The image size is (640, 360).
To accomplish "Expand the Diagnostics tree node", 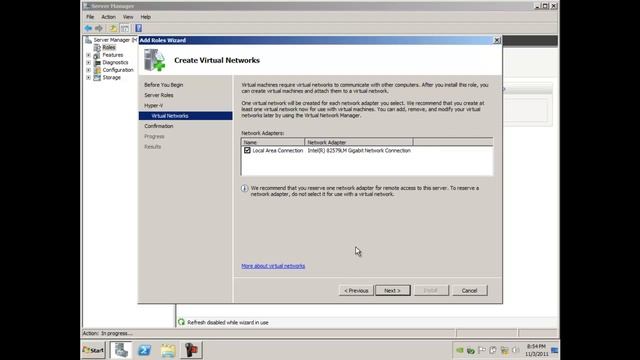I will [89, 62].
